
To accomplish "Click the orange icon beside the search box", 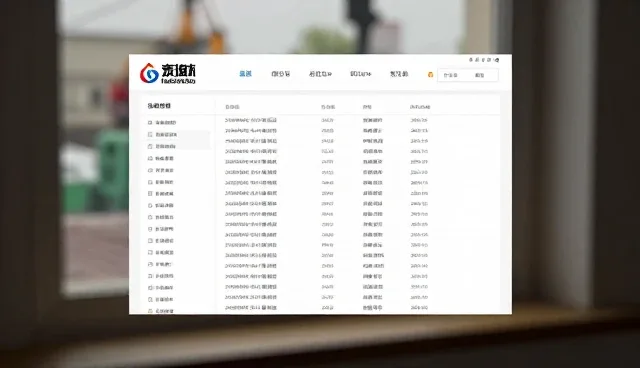I will (x=430, y=75).
